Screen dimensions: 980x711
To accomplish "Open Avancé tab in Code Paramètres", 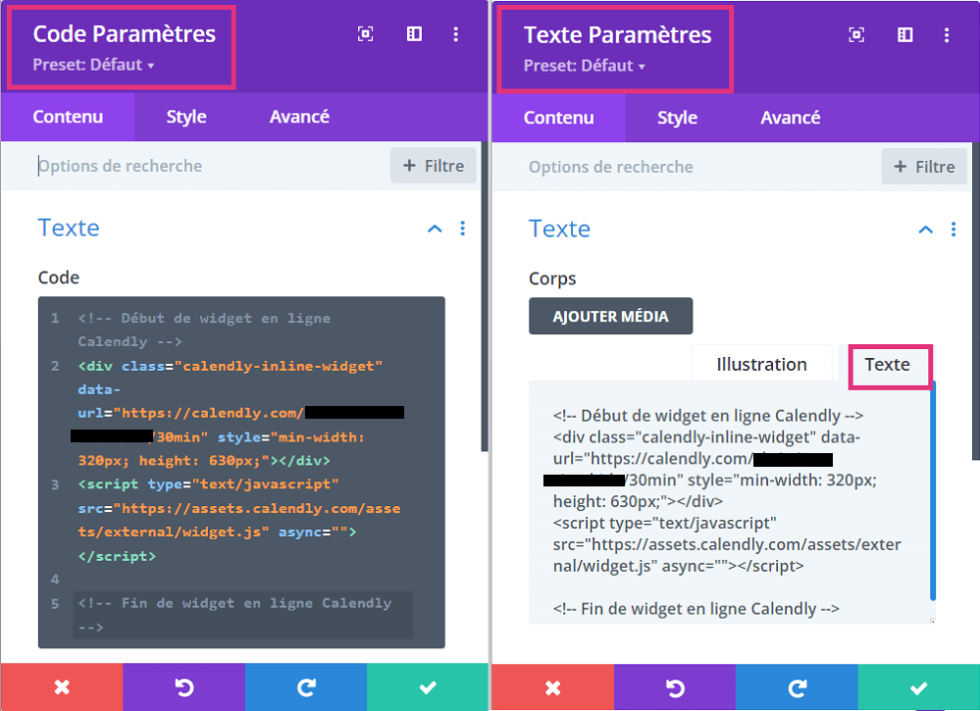I will pyautogui.click(x=299, y=117).
